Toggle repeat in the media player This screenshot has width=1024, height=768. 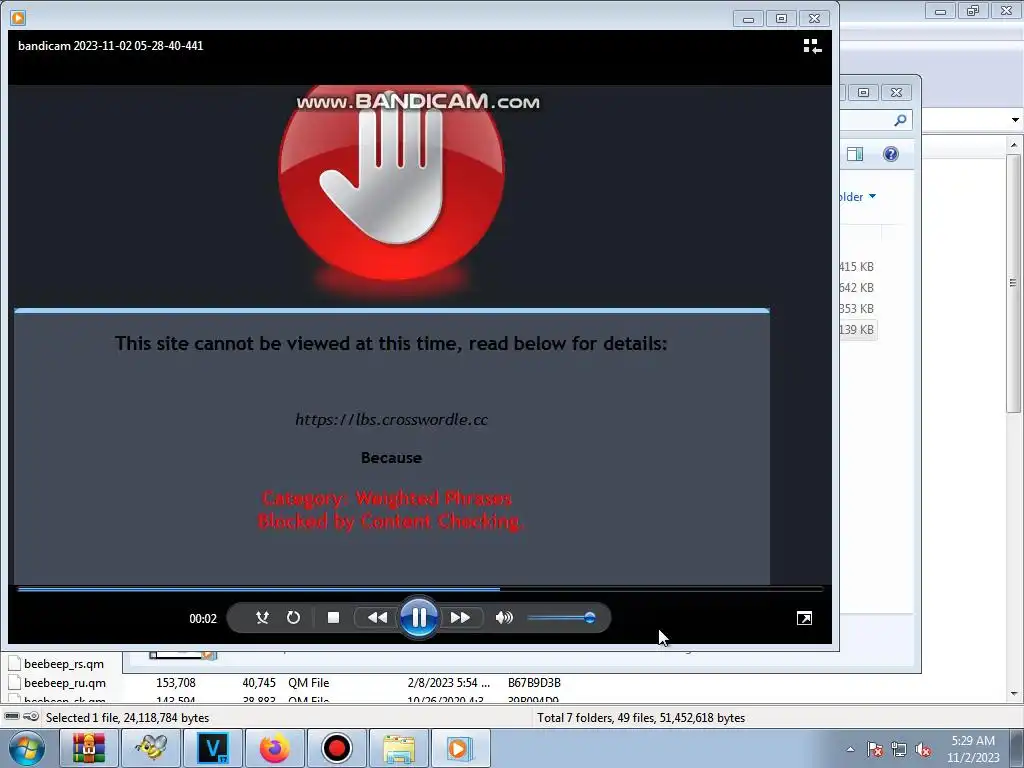[x=293, y=617]
